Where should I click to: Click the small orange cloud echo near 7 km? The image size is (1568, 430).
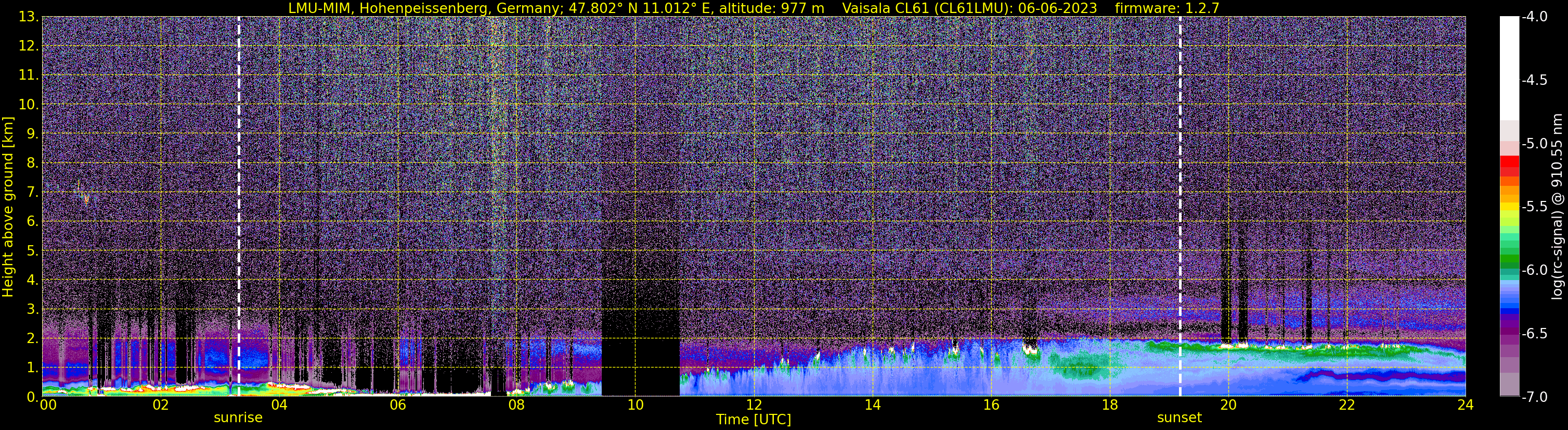pos(86,198)
